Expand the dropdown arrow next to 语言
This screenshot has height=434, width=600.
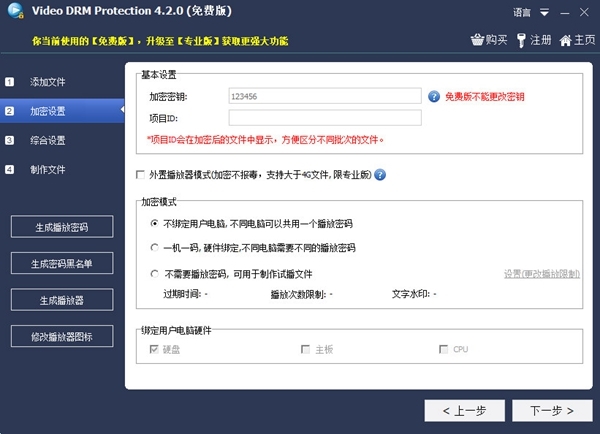coord(545,13)
